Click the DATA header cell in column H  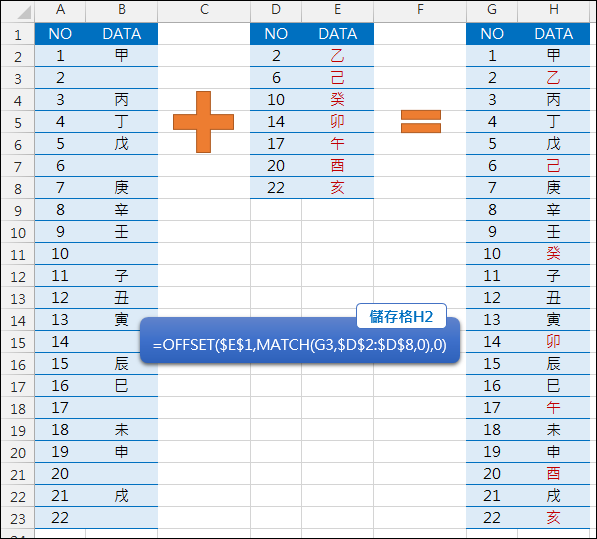tap(554, 34)
